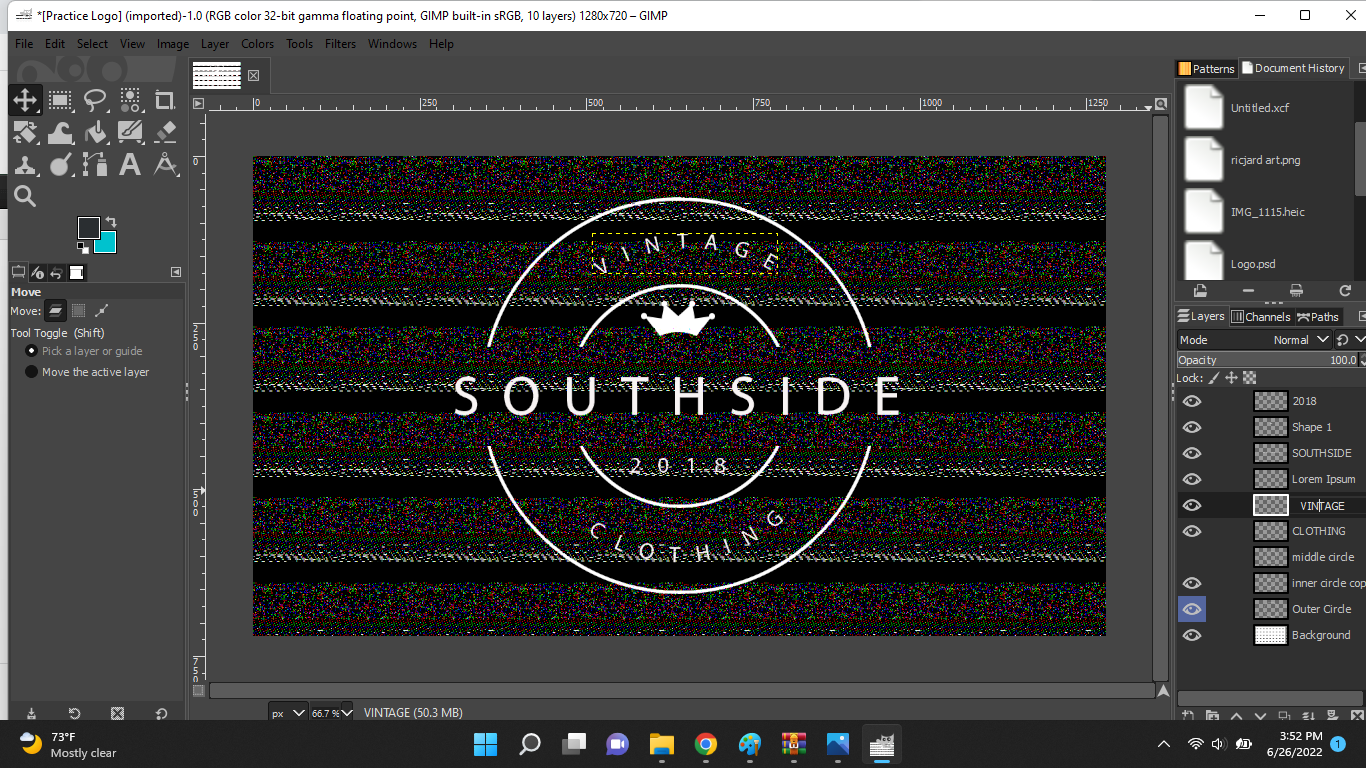Click the cyan background color swatch
Viewport: 1366px width, 768px height.
(x=106, y=243)
